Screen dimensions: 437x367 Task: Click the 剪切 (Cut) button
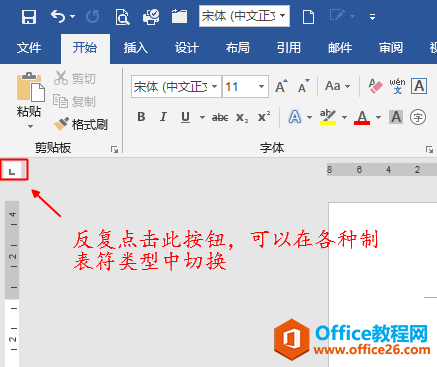(75, 78)
